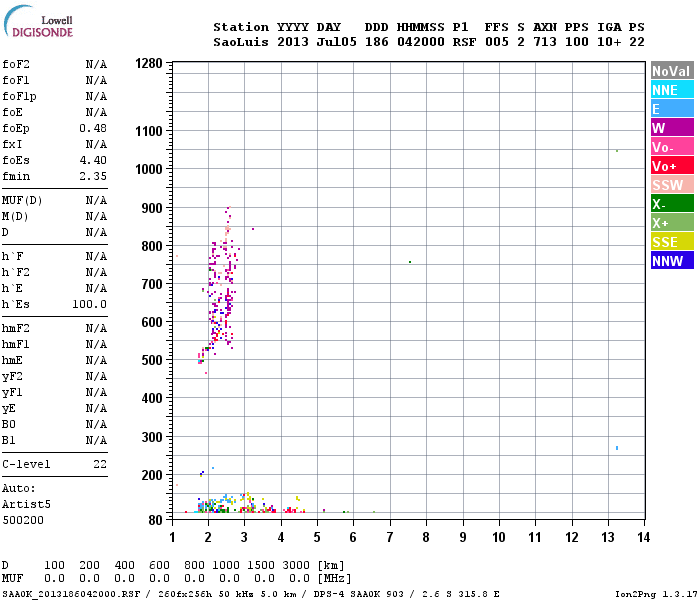
Task: Click the [km] unit label
Action: (x=331, y=565)
